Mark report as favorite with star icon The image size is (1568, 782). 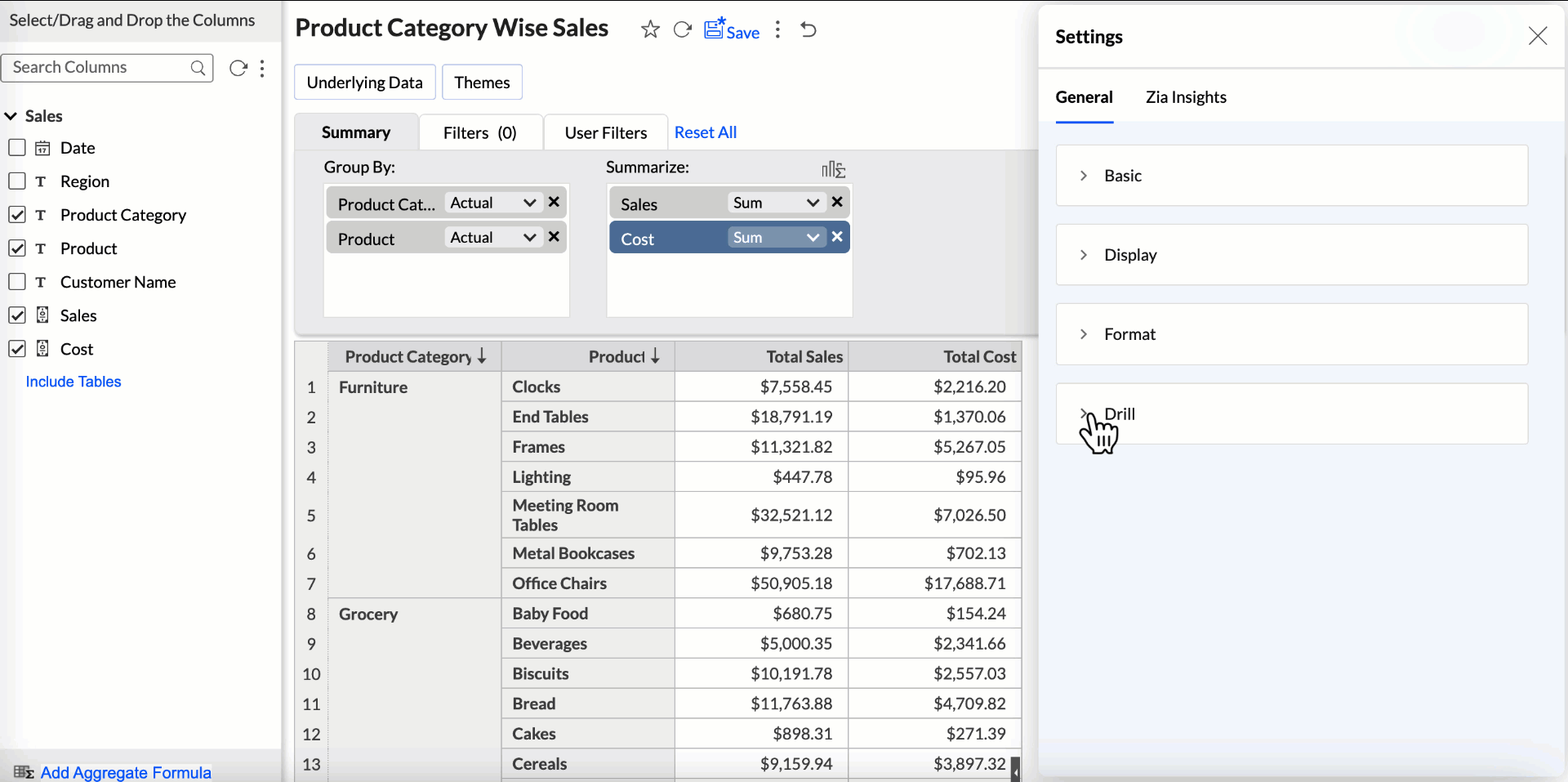[x=650, y=30]
